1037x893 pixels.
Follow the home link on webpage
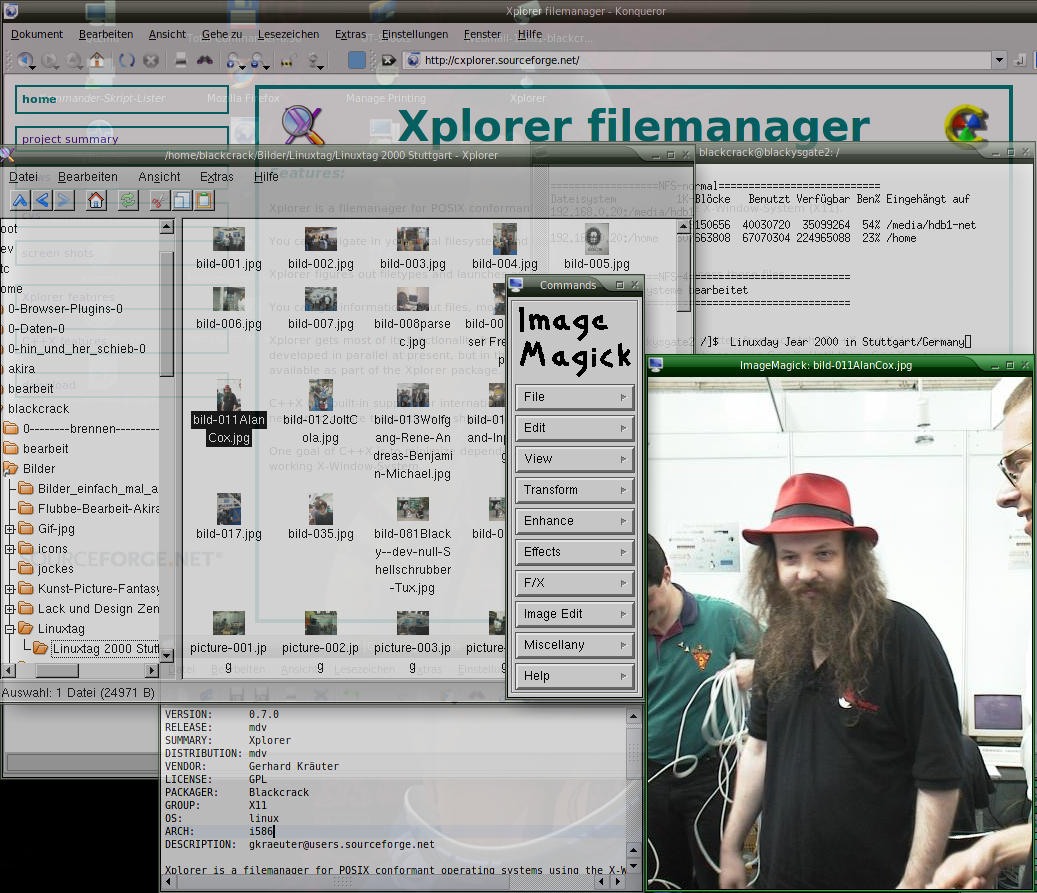point(39,99)
